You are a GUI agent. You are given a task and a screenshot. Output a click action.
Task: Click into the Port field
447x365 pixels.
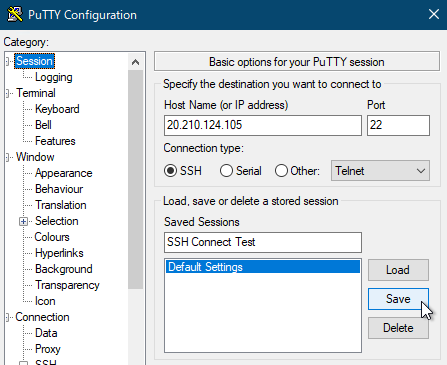coord(398,125)
